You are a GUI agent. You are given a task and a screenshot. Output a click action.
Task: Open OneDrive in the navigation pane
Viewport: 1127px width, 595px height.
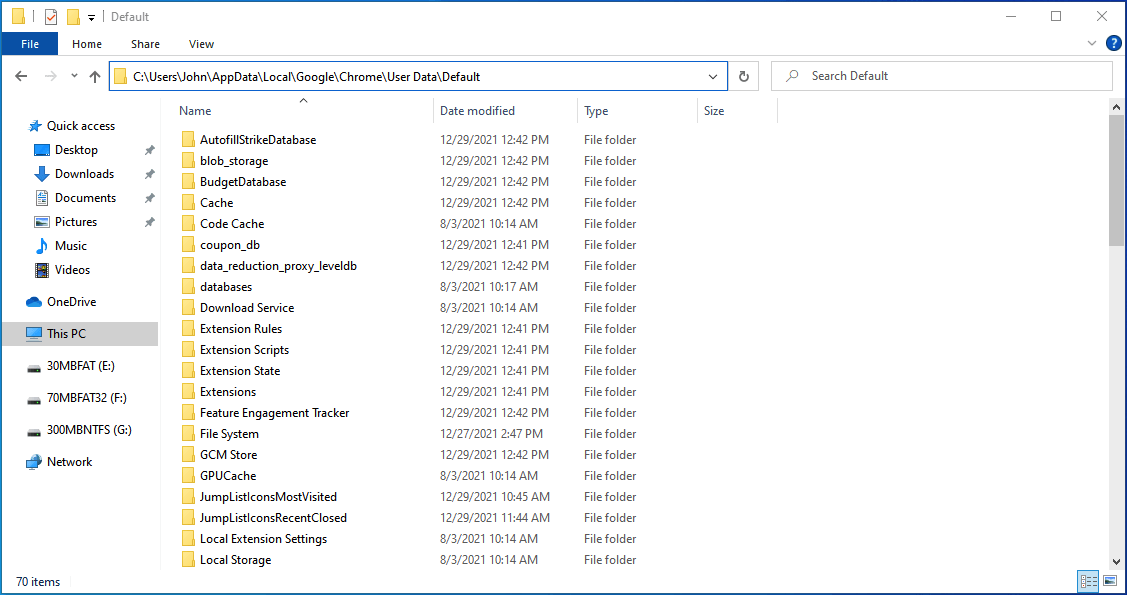pos(71,302)
